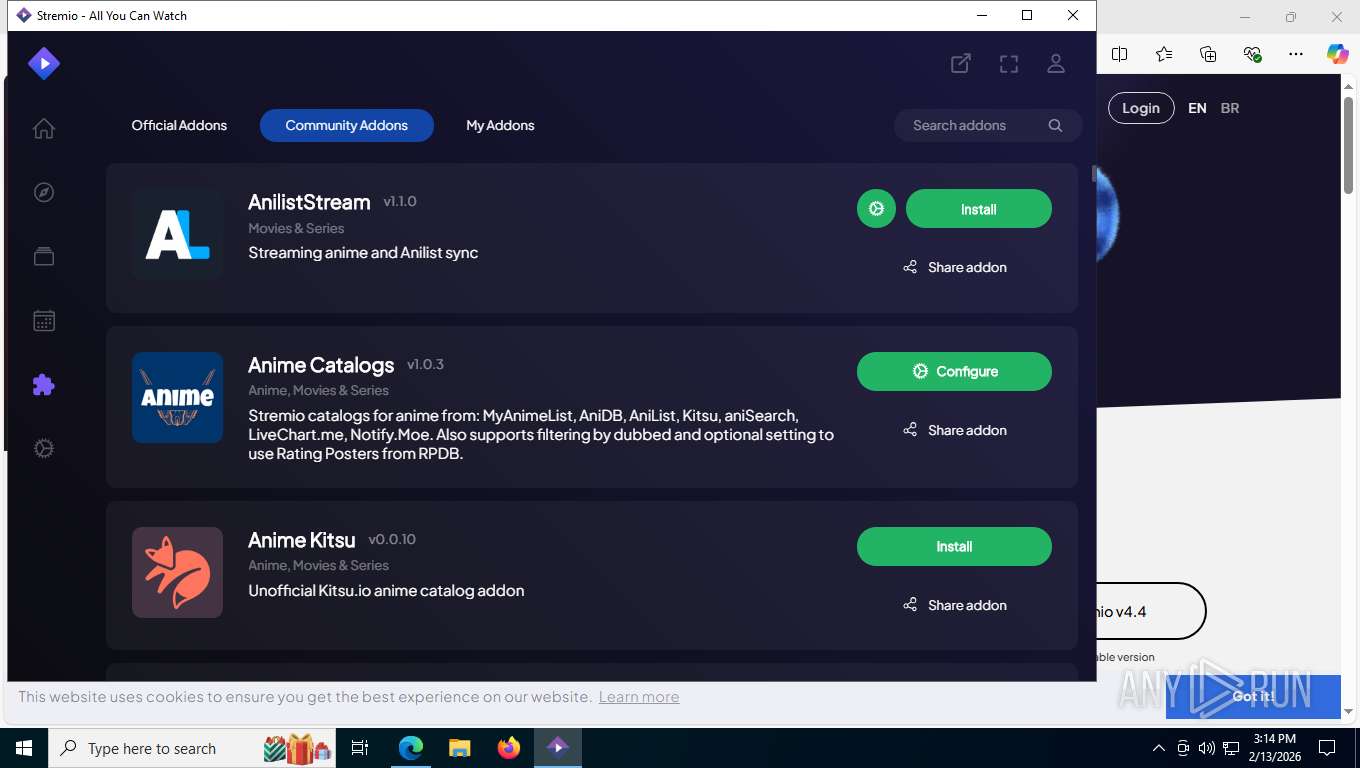
Task: Click the addons list scrollbar thumb
Action: pyautogui.click(x=1094, y=174)
